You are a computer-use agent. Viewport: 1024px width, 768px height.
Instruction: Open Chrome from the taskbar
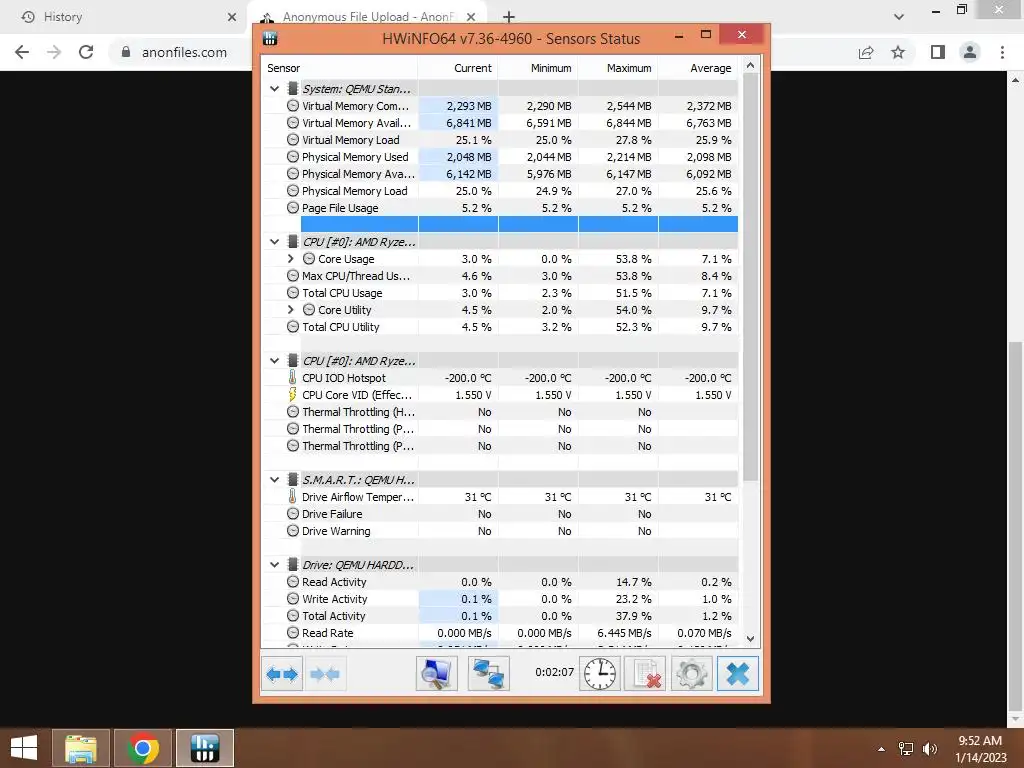click(x=143, y=748)
